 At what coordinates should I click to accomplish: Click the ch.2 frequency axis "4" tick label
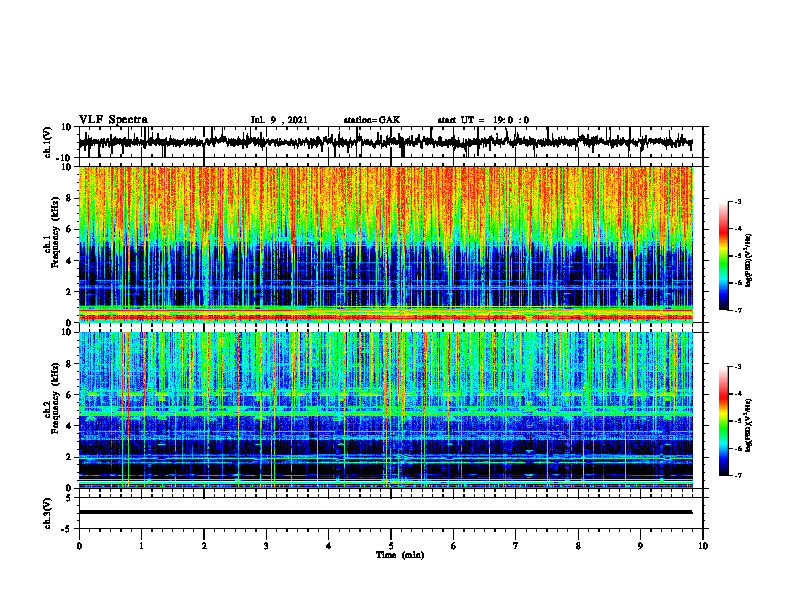tap(70, 426)
